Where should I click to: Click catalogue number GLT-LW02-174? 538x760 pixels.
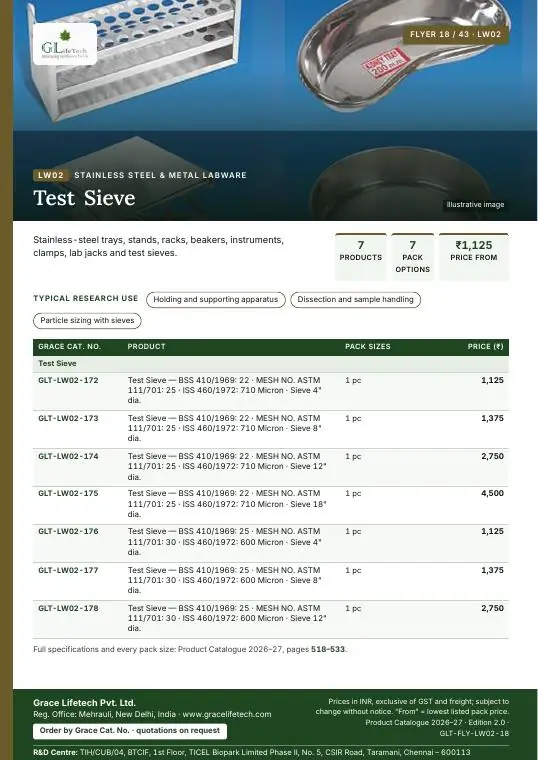tap(68, 456)
